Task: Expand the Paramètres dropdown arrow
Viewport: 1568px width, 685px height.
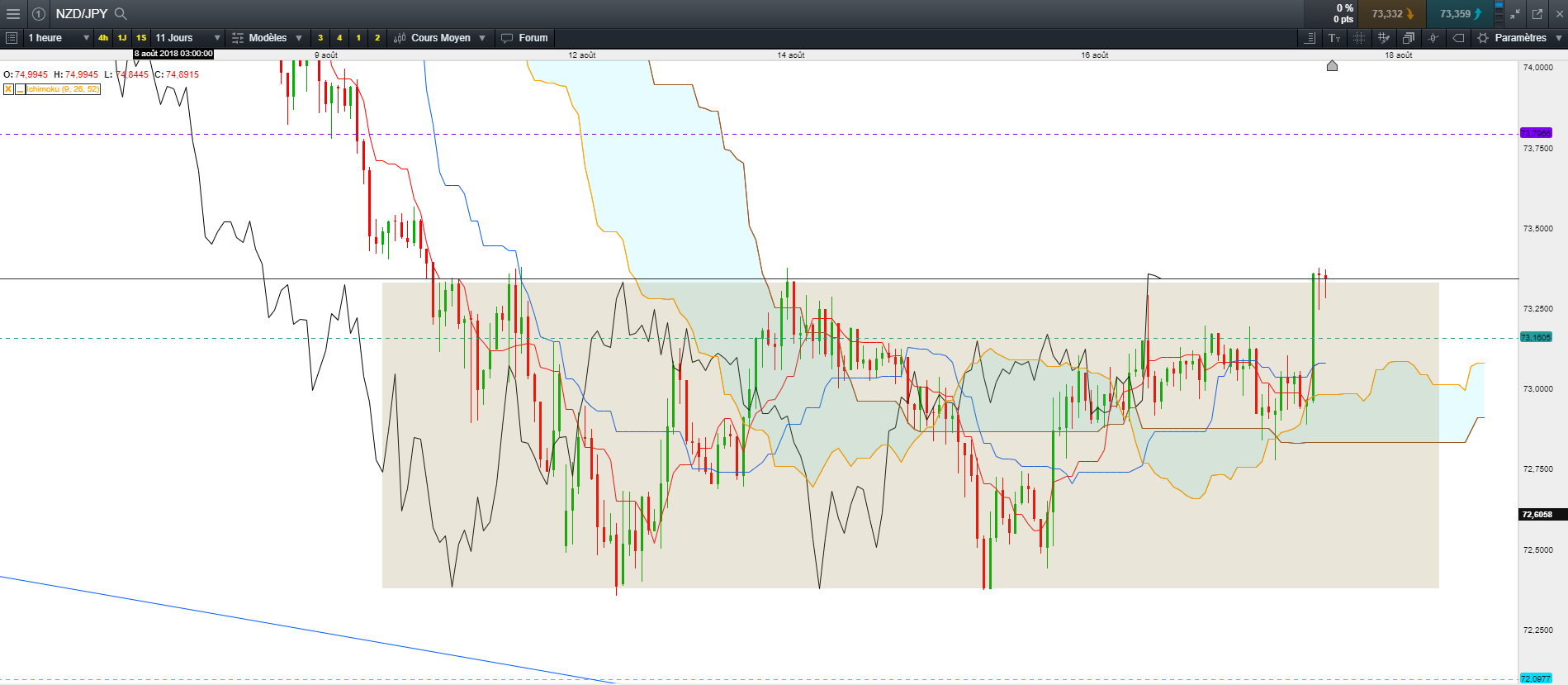Action: pyautogui.click(x=1558, y=38)
